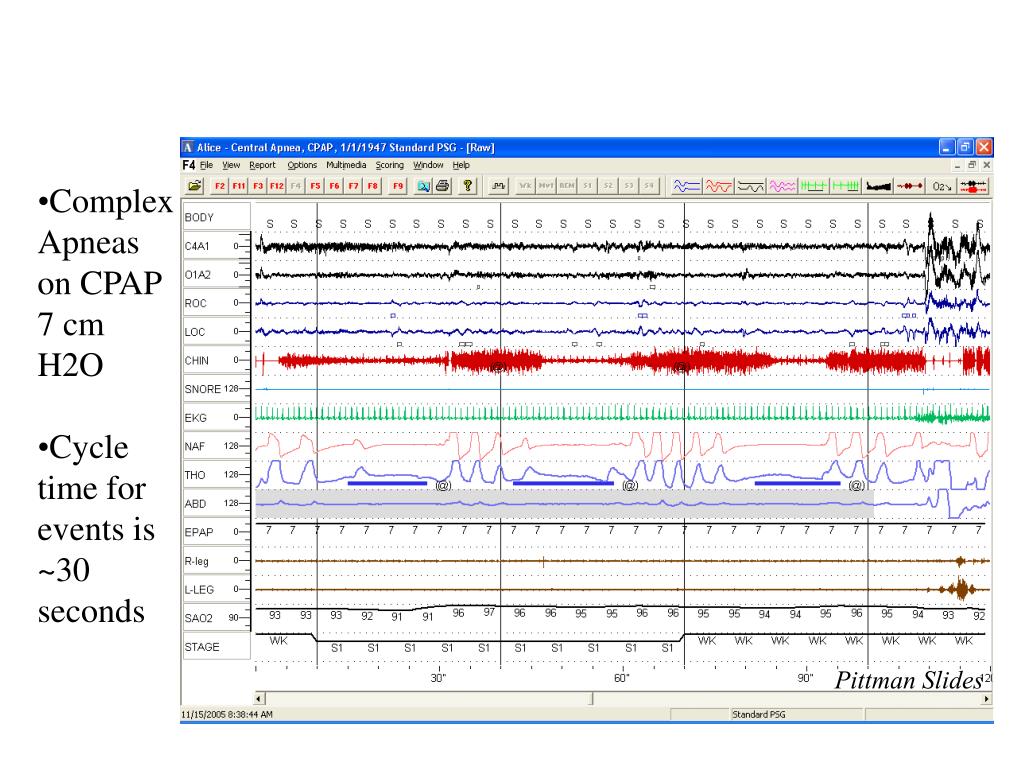Select the blue waveform montage icon
The image size is (1024, 768).
point(686,186)
